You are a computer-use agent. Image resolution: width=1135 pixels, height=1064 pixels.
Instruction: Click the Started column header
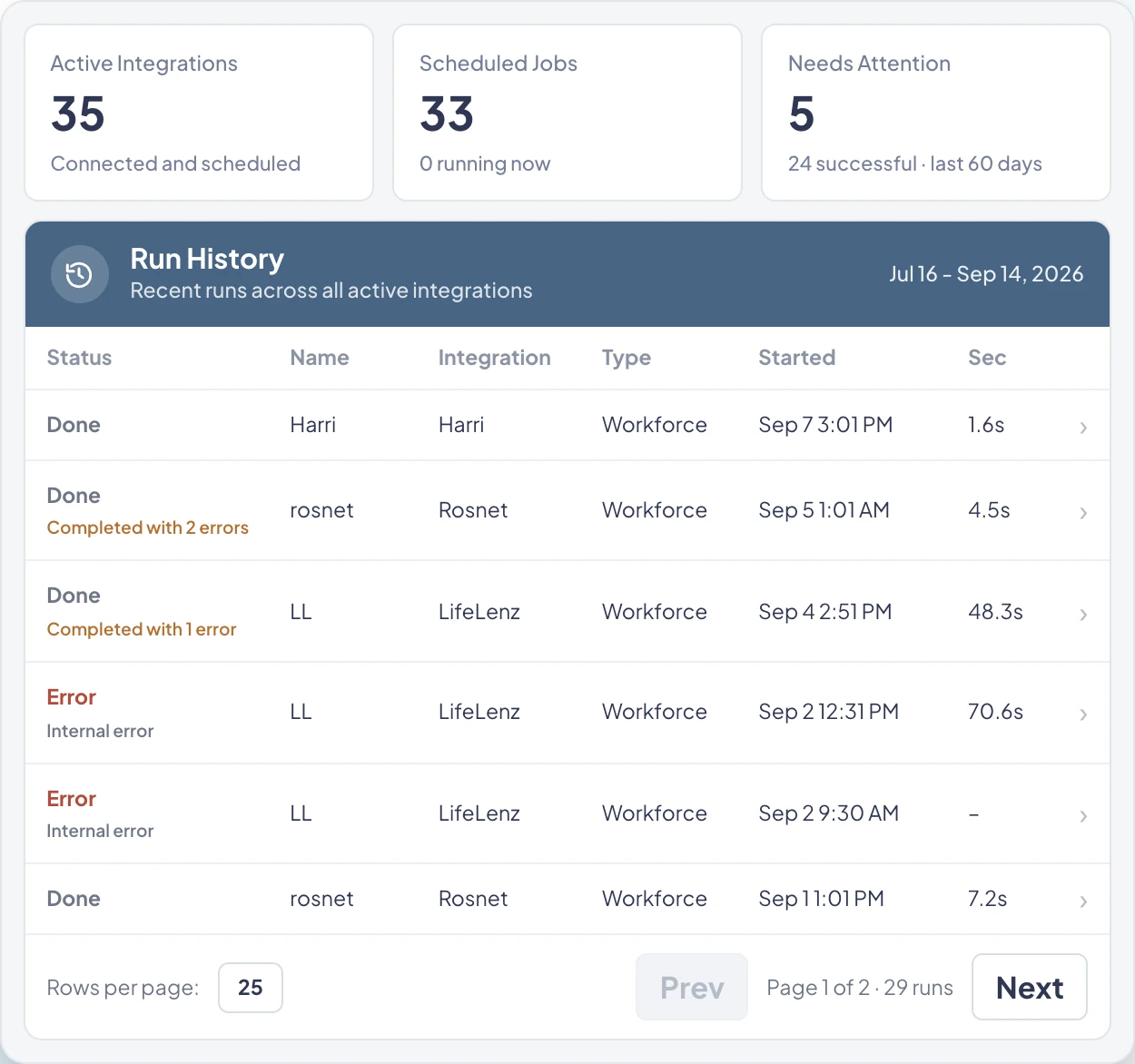click(x=797, y=358)
